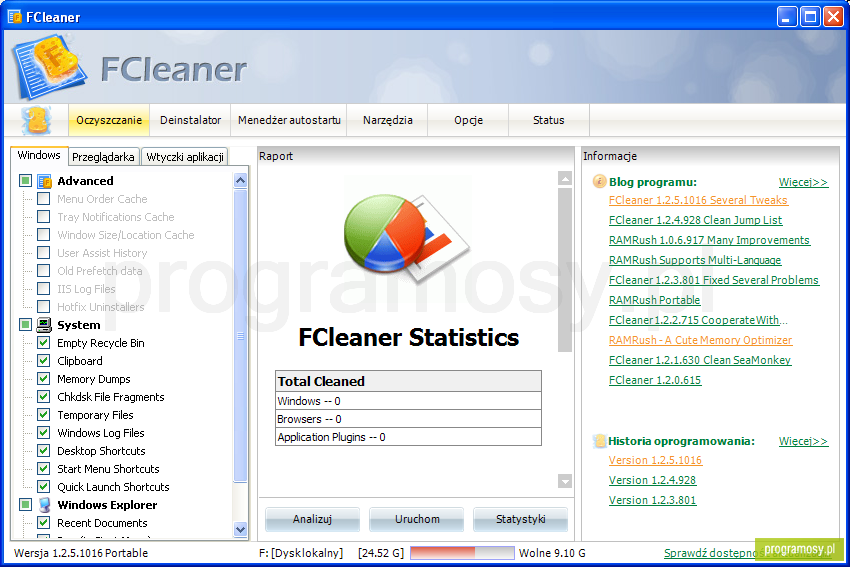Click the Blog programu info icon

[599, 182]
